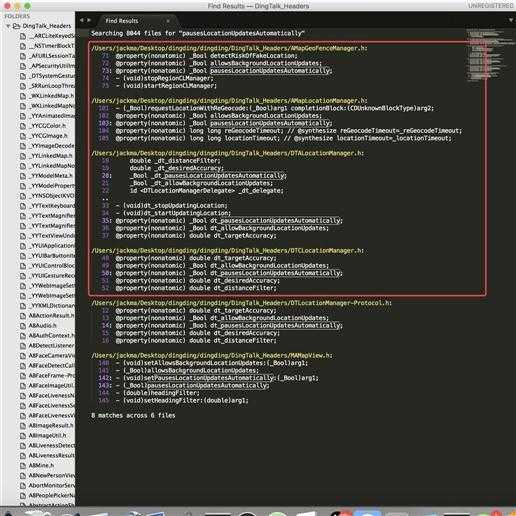516x516 pixels.
Task: Open the AbortMonitorService file in sidebar
Action: [x=52, y=485]
